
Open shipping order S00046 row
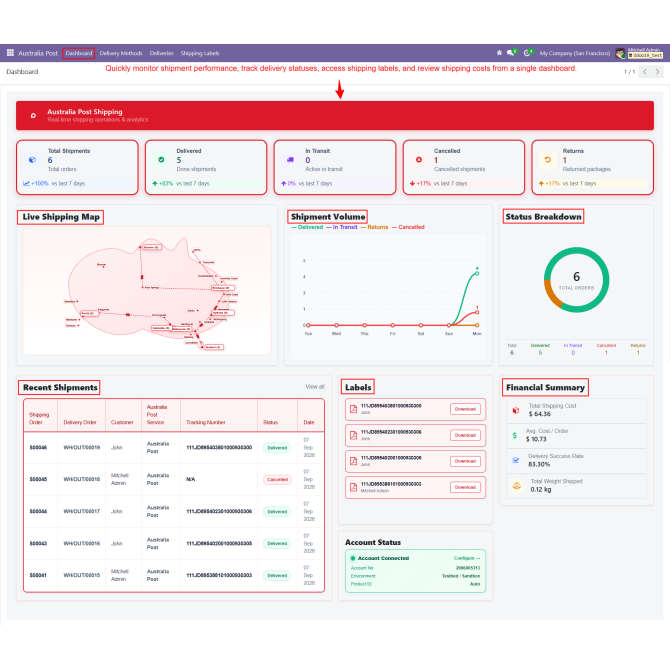(174, 448)
